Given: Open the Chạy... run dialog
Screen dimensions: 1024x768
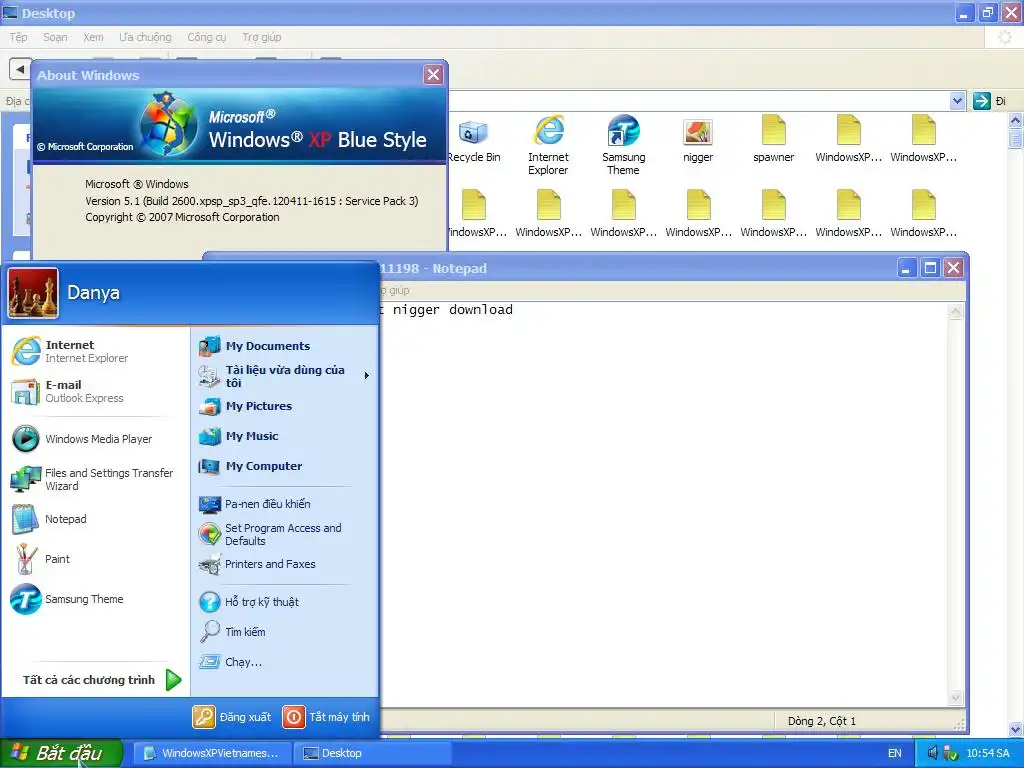Looking at the screenshot, I should point(231,662).
